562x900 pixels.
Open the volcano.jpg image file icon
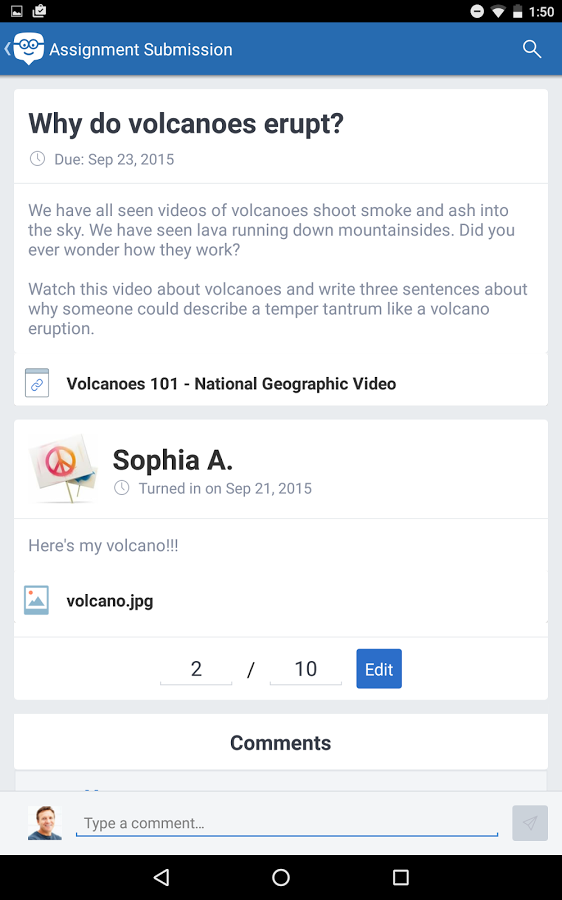pyautogui.click(x=36, y=600)
